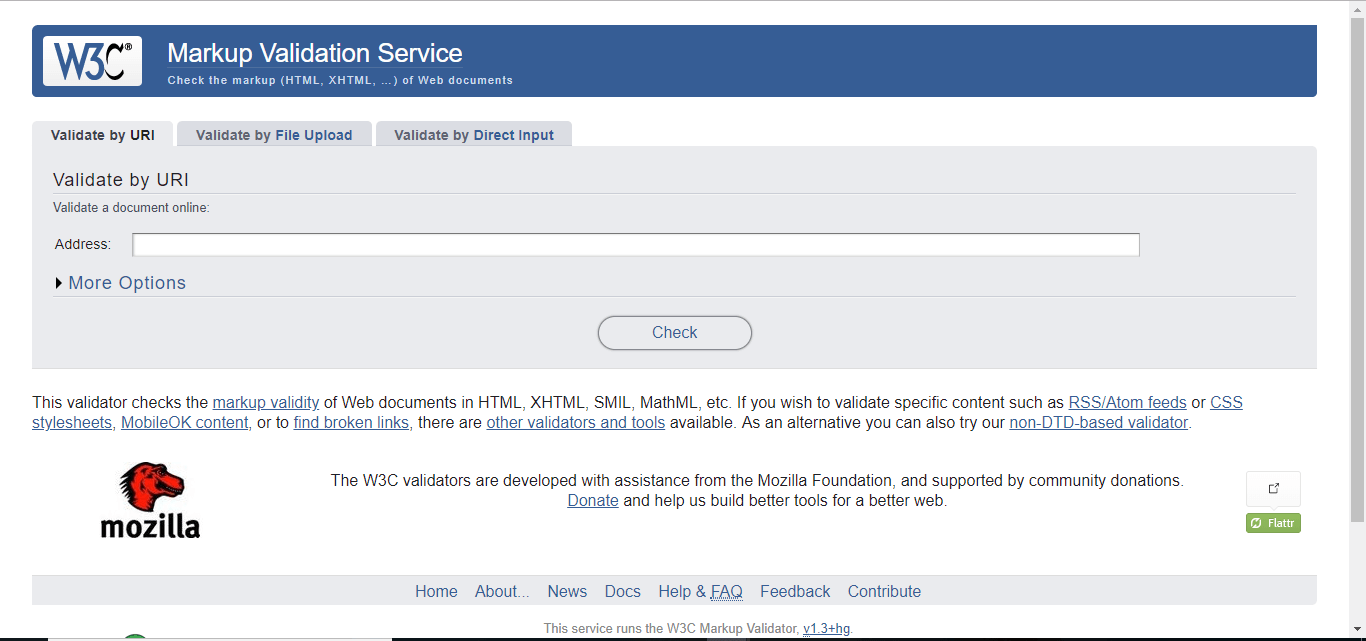1366x641 pixels.
Task: Click the find broken links link
Action: 351,423
